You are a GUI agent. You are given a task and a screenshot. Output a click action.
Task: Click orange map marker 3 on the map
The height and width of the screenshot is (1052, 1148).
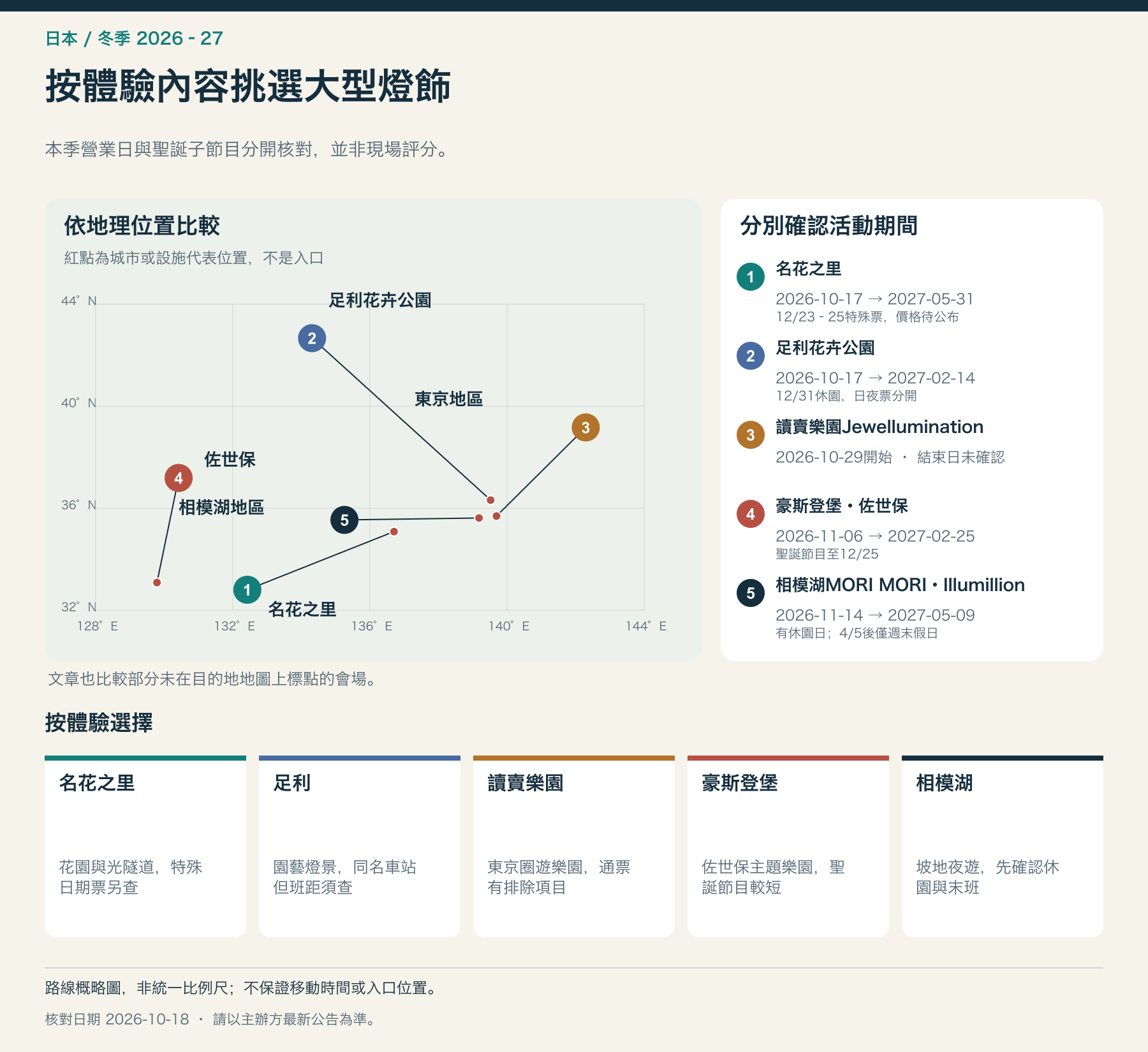tap(585, 427)
